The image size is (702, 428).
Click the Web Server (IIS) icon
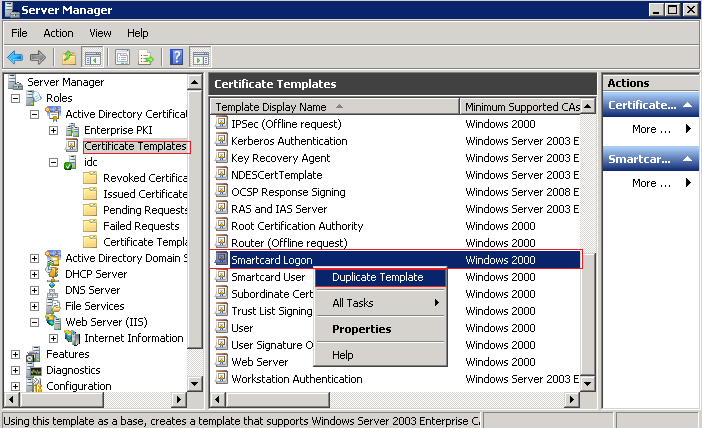[x=52, y=321]
